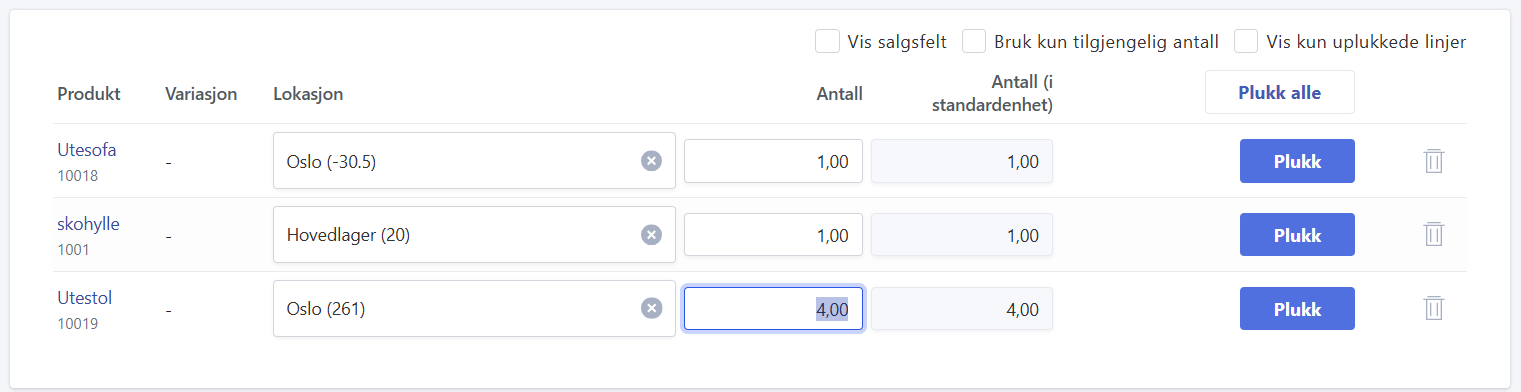Pick the skohylle line with Plukk
Viewport: 1521px width, 392px height.
[1297, 235]
